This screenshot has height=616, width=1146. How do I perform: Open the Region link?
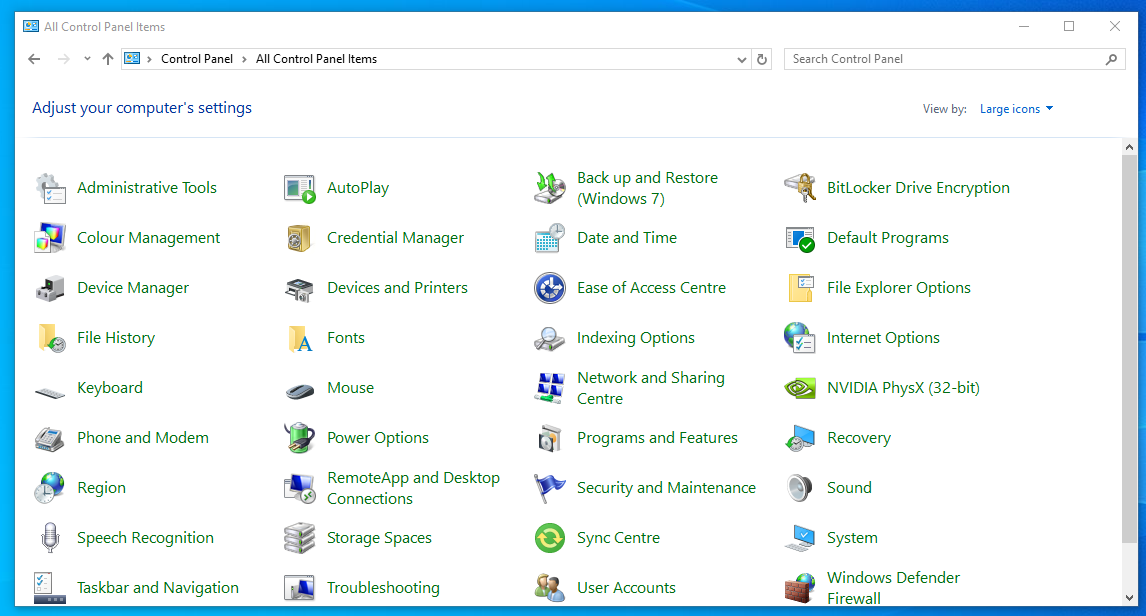(x=102, y=488)
